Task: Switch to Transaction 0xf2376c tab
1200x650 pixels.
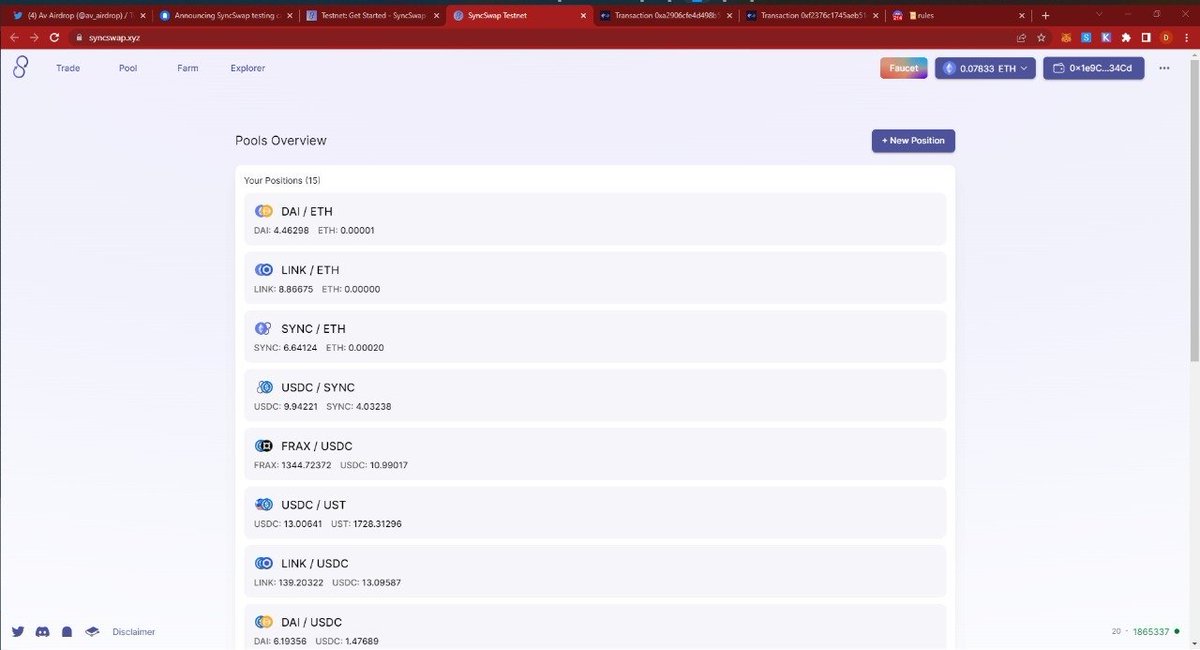Action: [x=810, y=16]
